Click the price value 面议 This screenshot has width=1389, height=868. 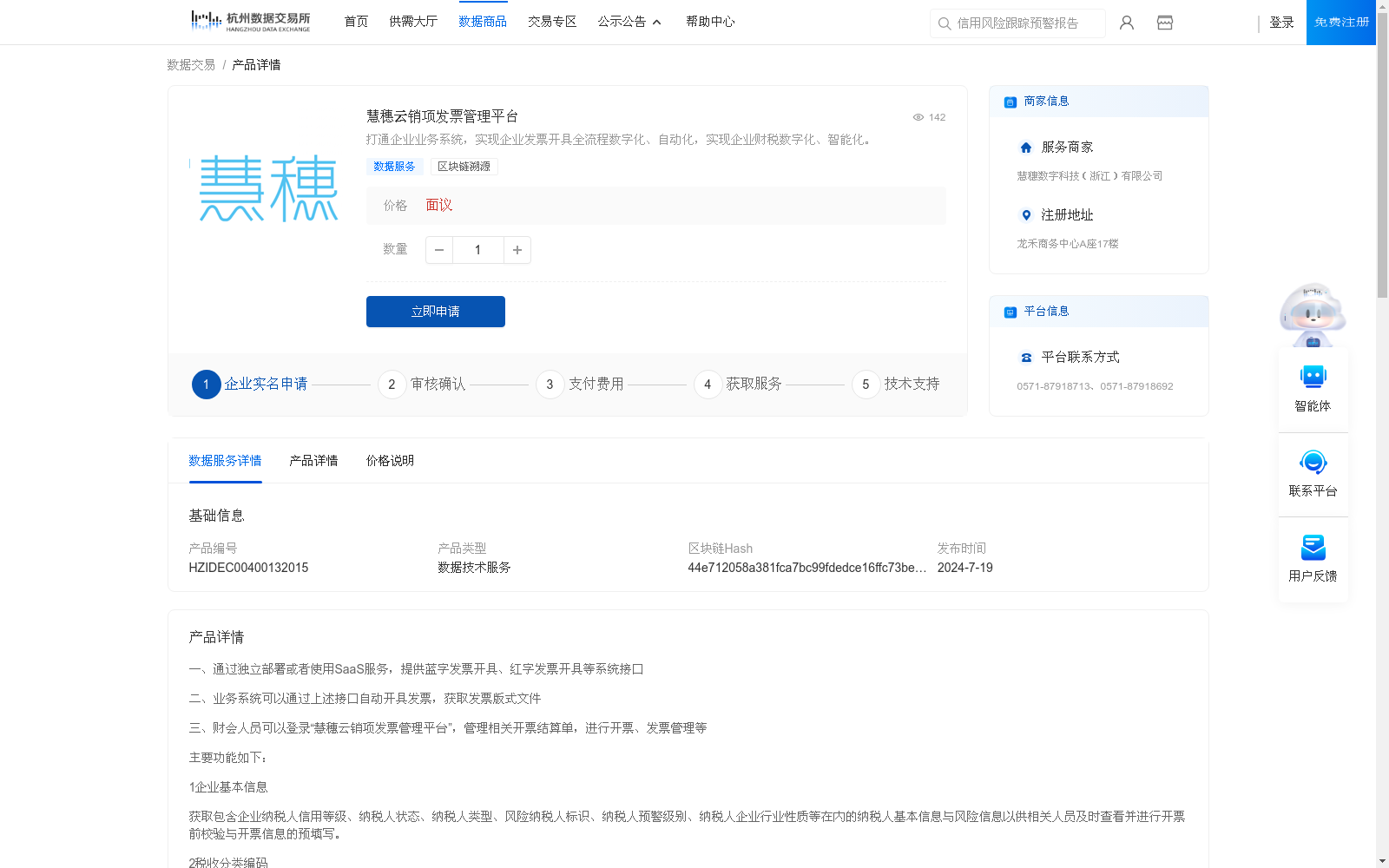pyautogui.click(x=438, y=206)
